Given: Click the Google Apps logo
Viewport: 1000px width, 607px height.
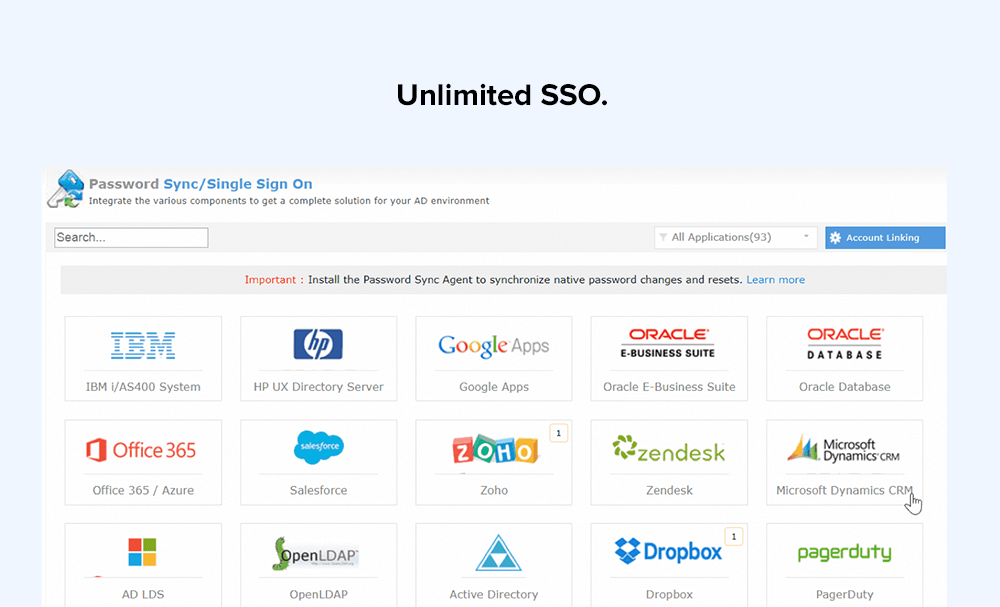Looking at the screenshot, I should click(x=494, y=346).
